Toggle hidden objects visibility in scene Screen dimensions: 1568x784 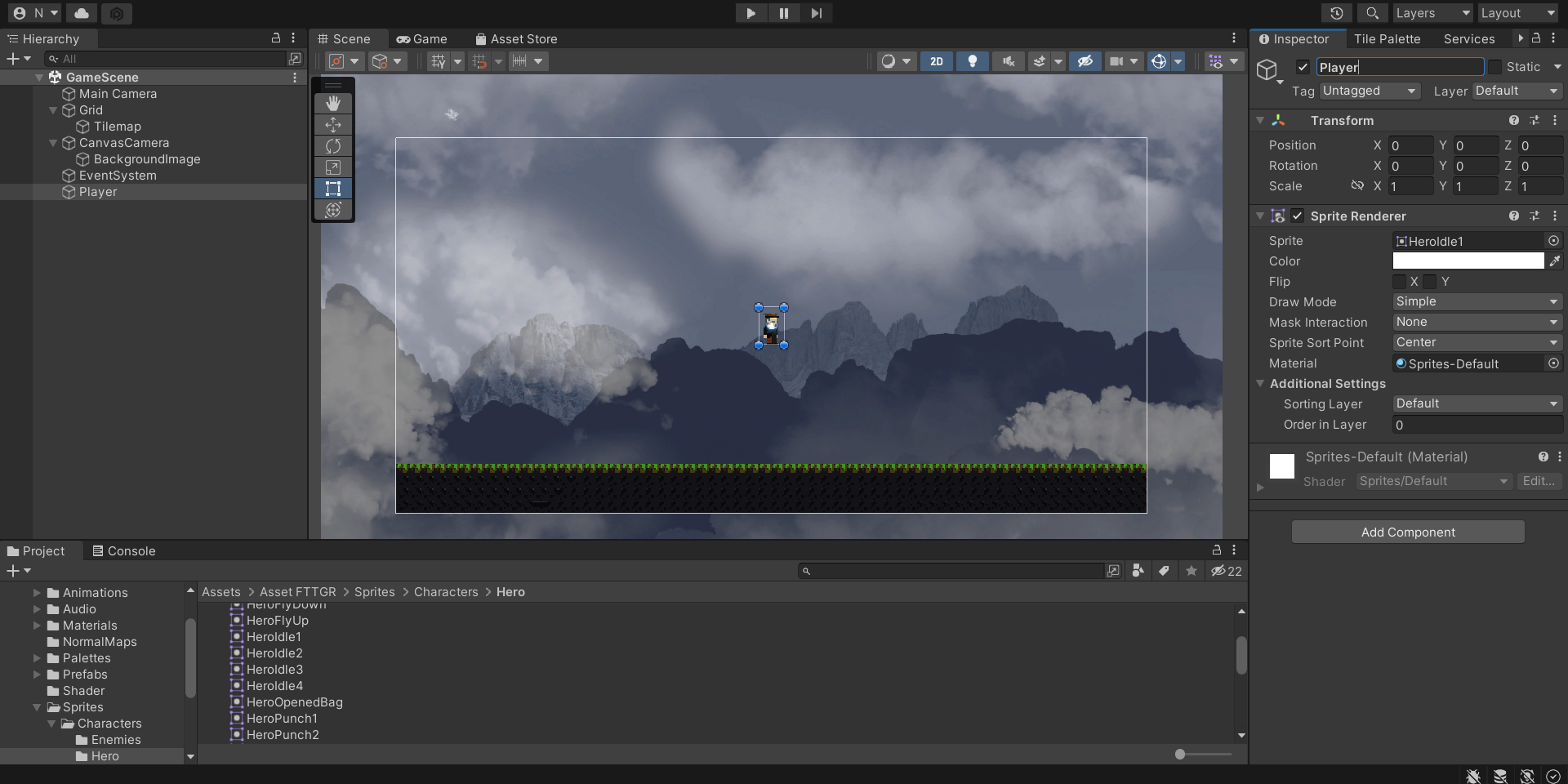tap(1085, 61)
